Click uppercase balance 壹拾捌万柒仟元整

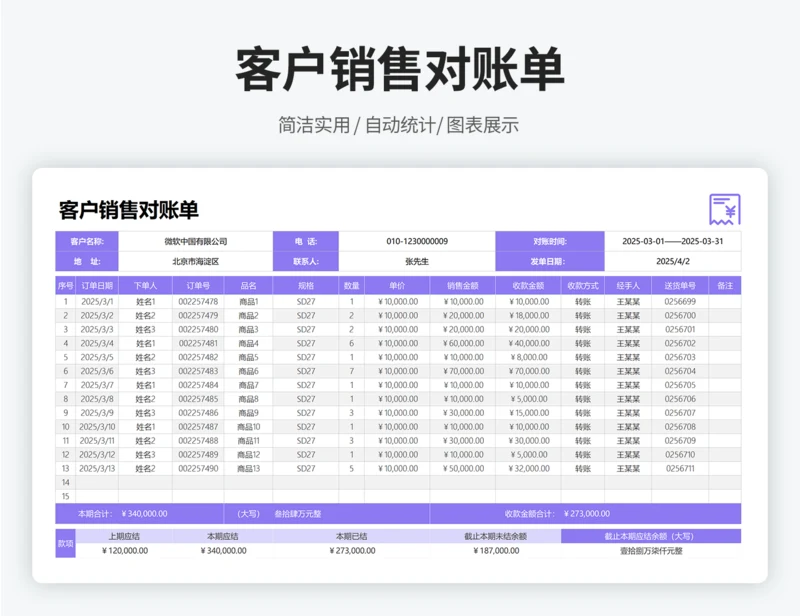(651, 551)
